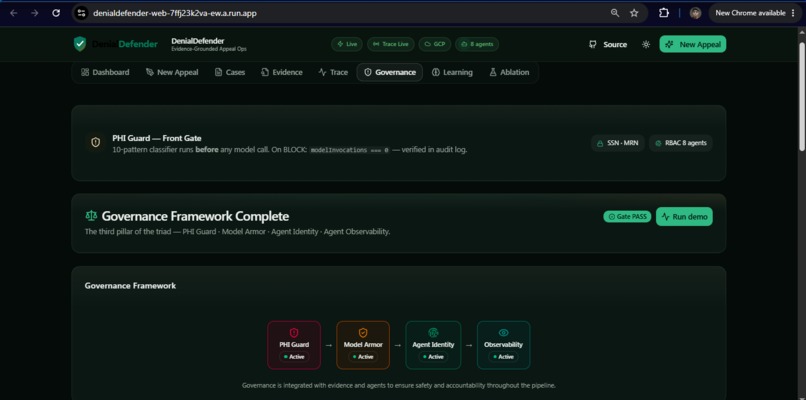Image resolution: width=806 pixels, height=400 pixels.
Task: Click the red shield icon in PHI Guard card
Action: click(x=294, y=333)
